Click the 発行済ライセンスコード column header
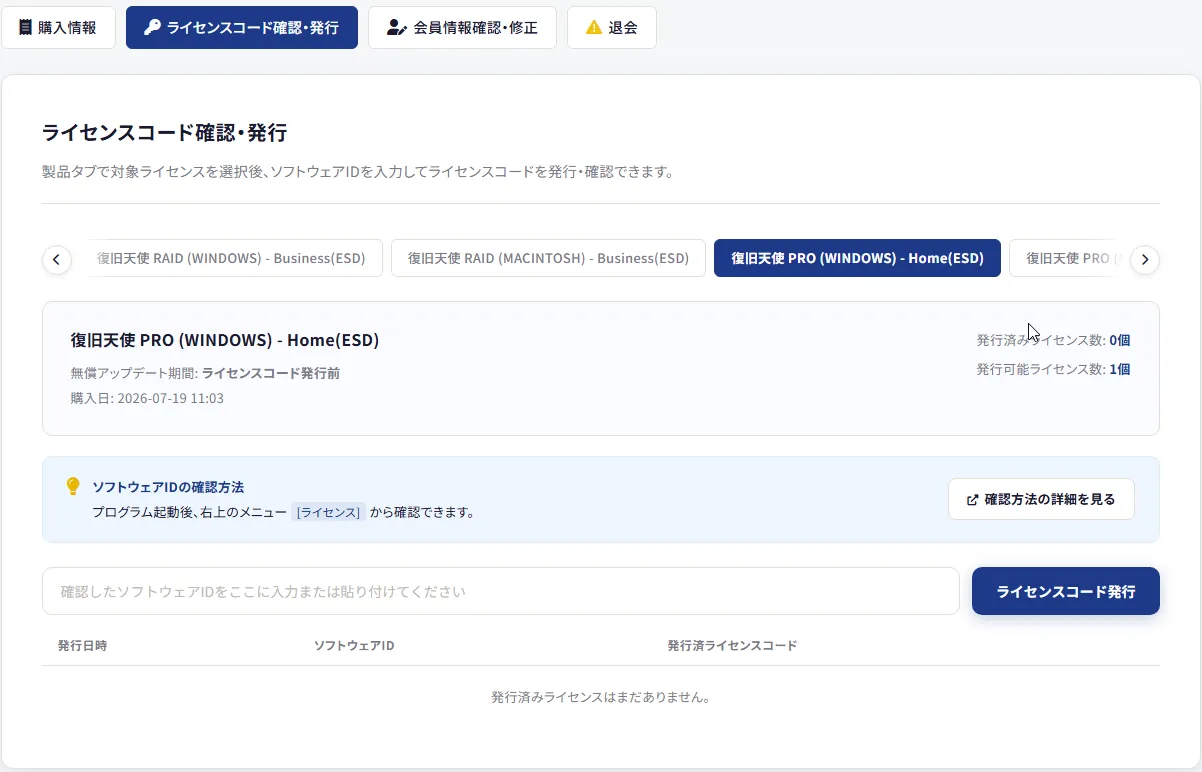This screenshot has height=772, width=1202. pos(732,645)
